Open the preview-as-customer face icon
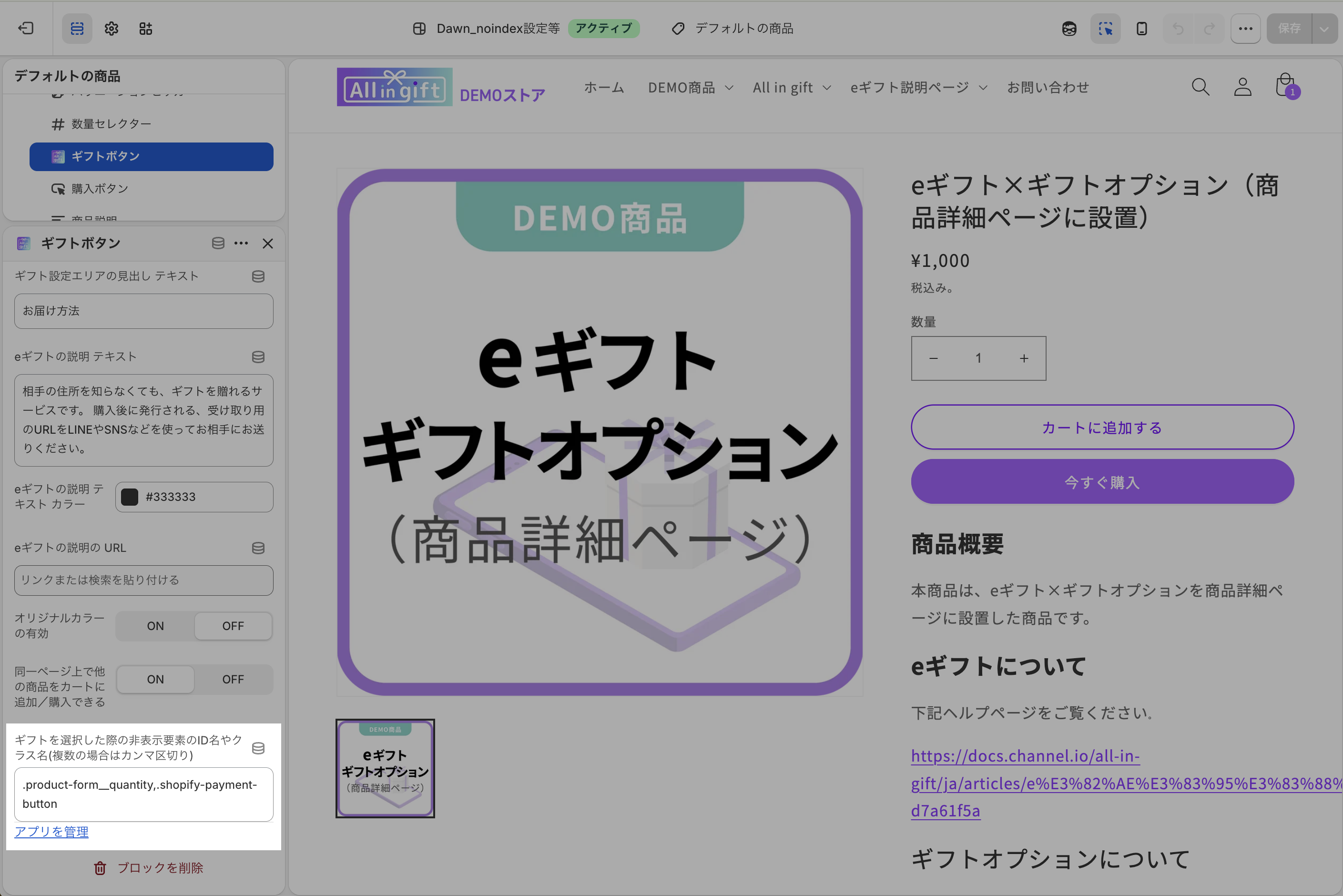The width and height of the screenshot is (1343, 896). [x=1069, y=29]
